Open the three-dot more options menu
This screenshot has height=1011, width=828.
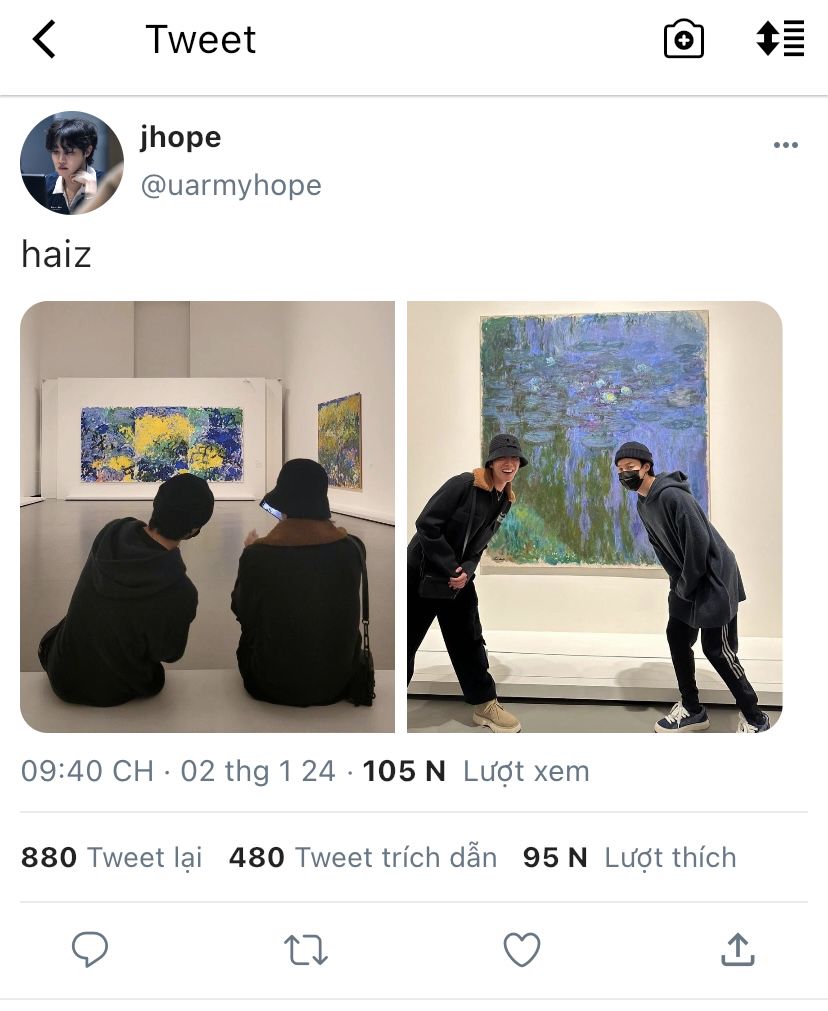point(785,145)
